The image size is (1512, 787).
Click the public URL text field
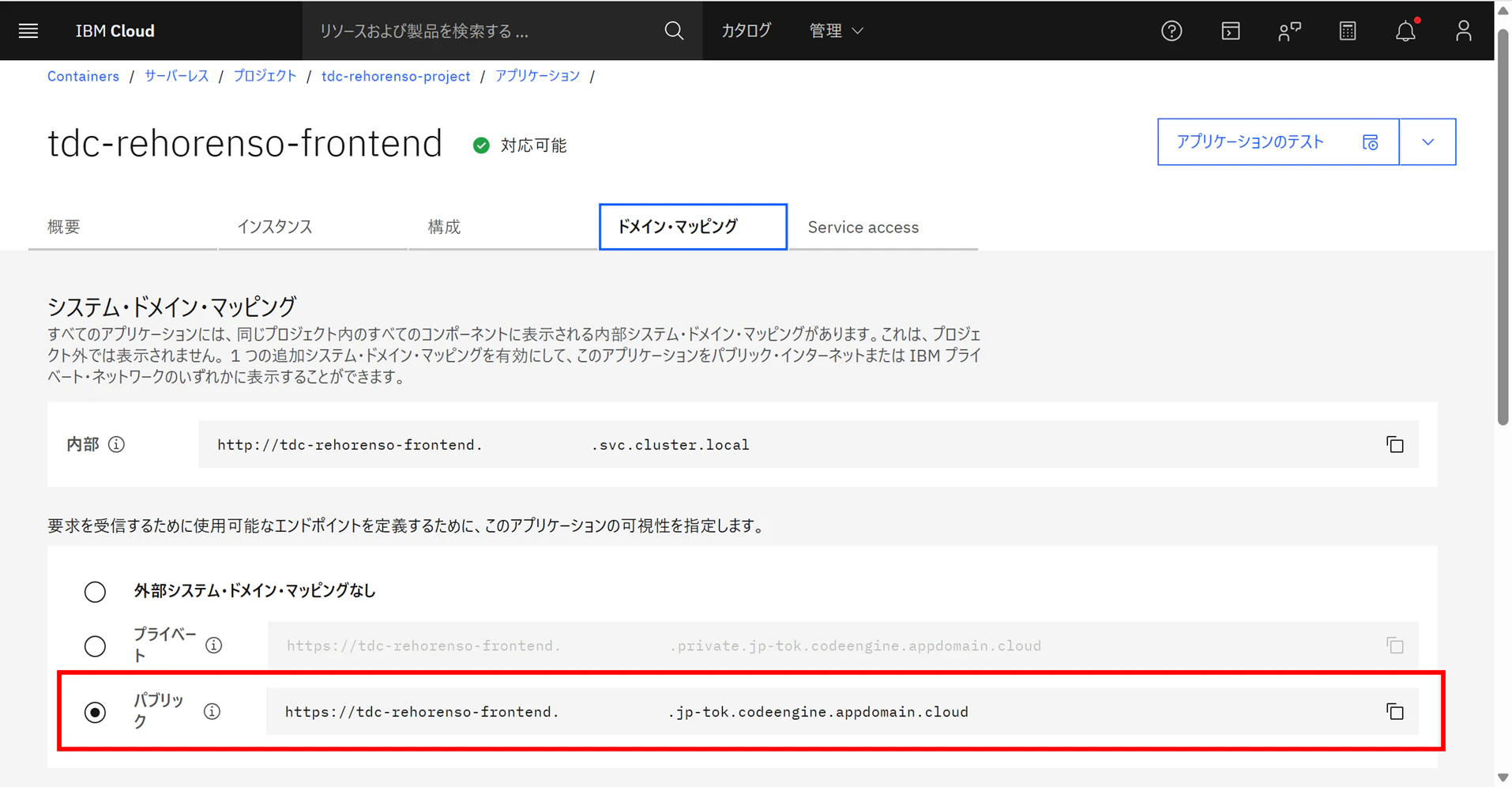[842, 712]
